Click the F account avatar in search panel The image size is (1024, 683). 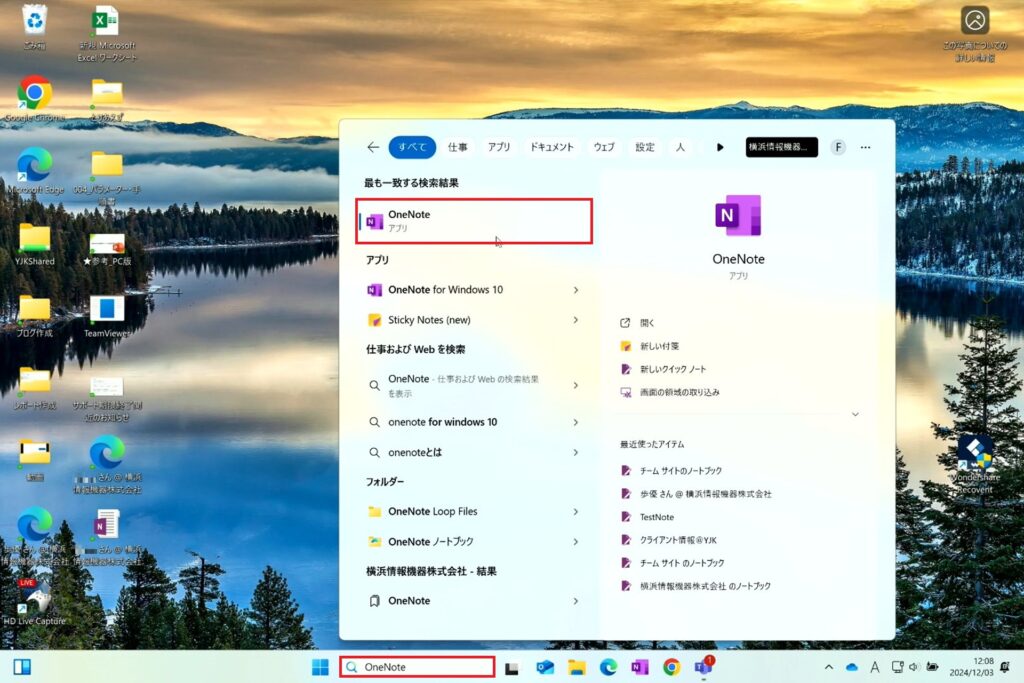(838, 148)
